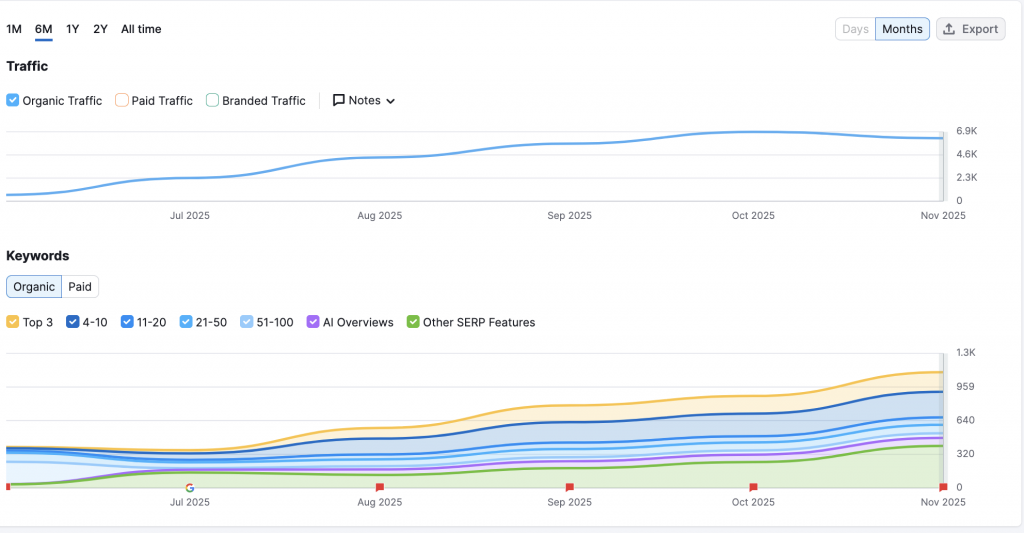This screenshot has width=1024, height=533.
Task: Click the Google update marker near Jul 2025
Action: (x=190, y=488)
